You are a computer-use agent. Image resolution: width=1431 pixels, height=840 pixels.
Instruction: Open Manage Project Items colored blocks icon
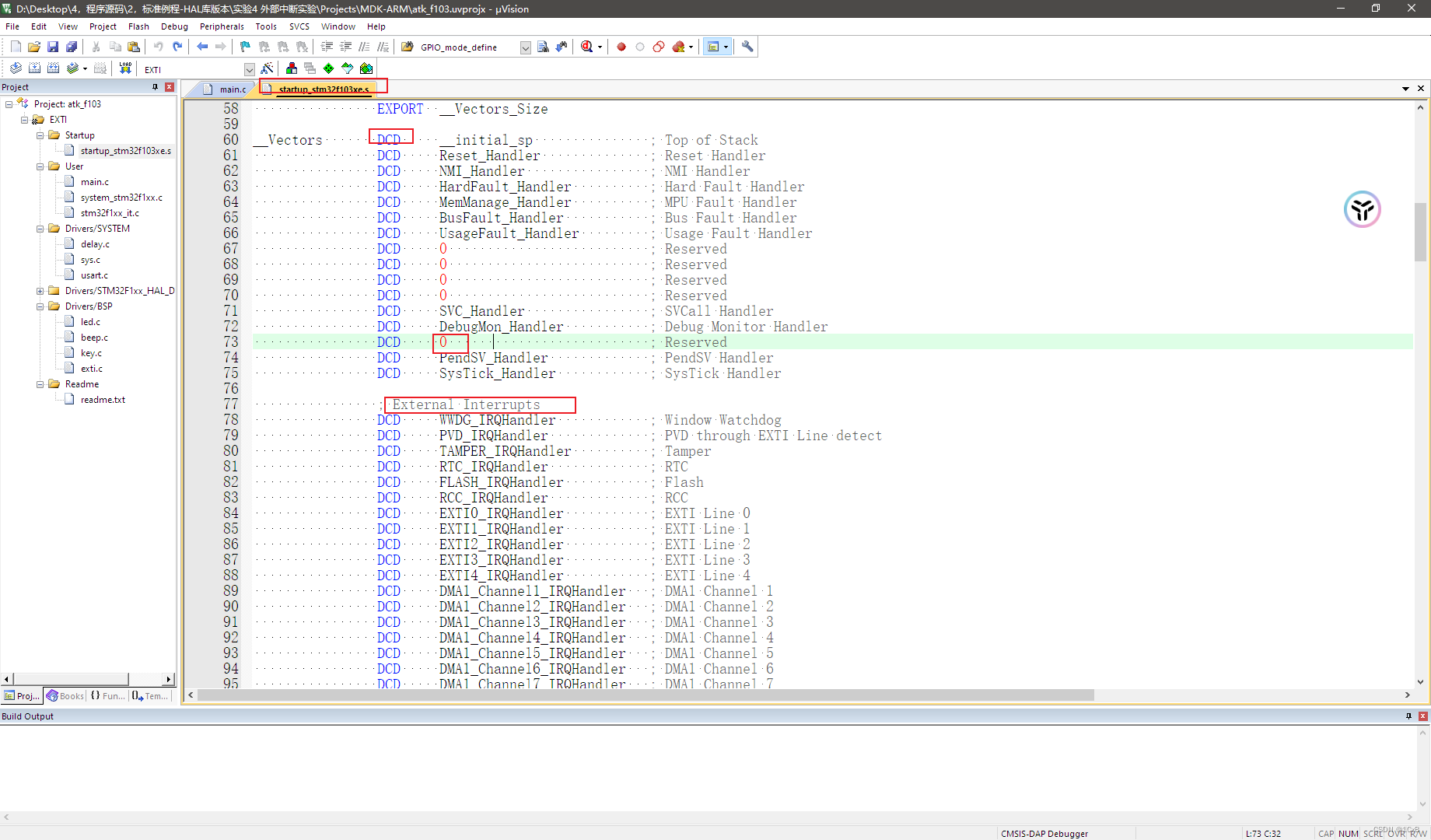pos(292,68)
